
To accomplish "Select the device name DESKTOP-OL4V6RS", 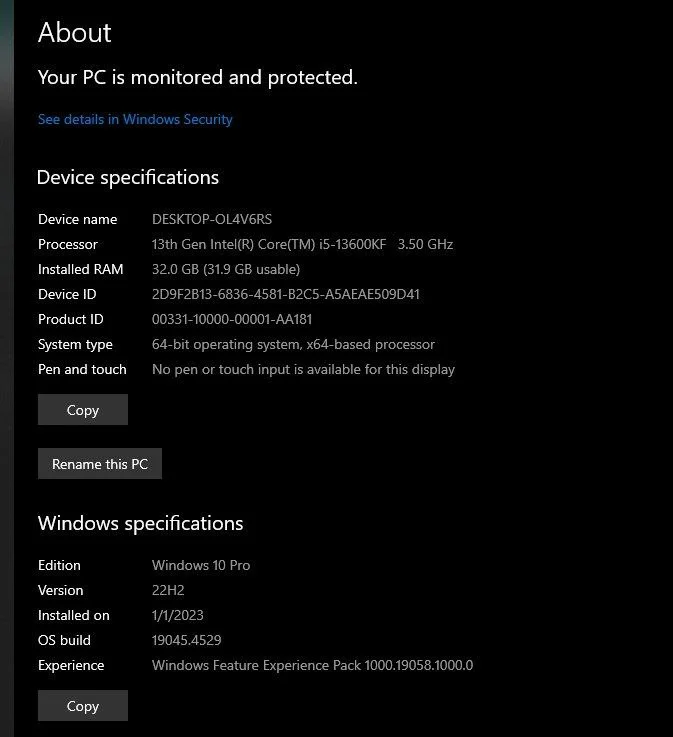I will [x=211, y=219].
